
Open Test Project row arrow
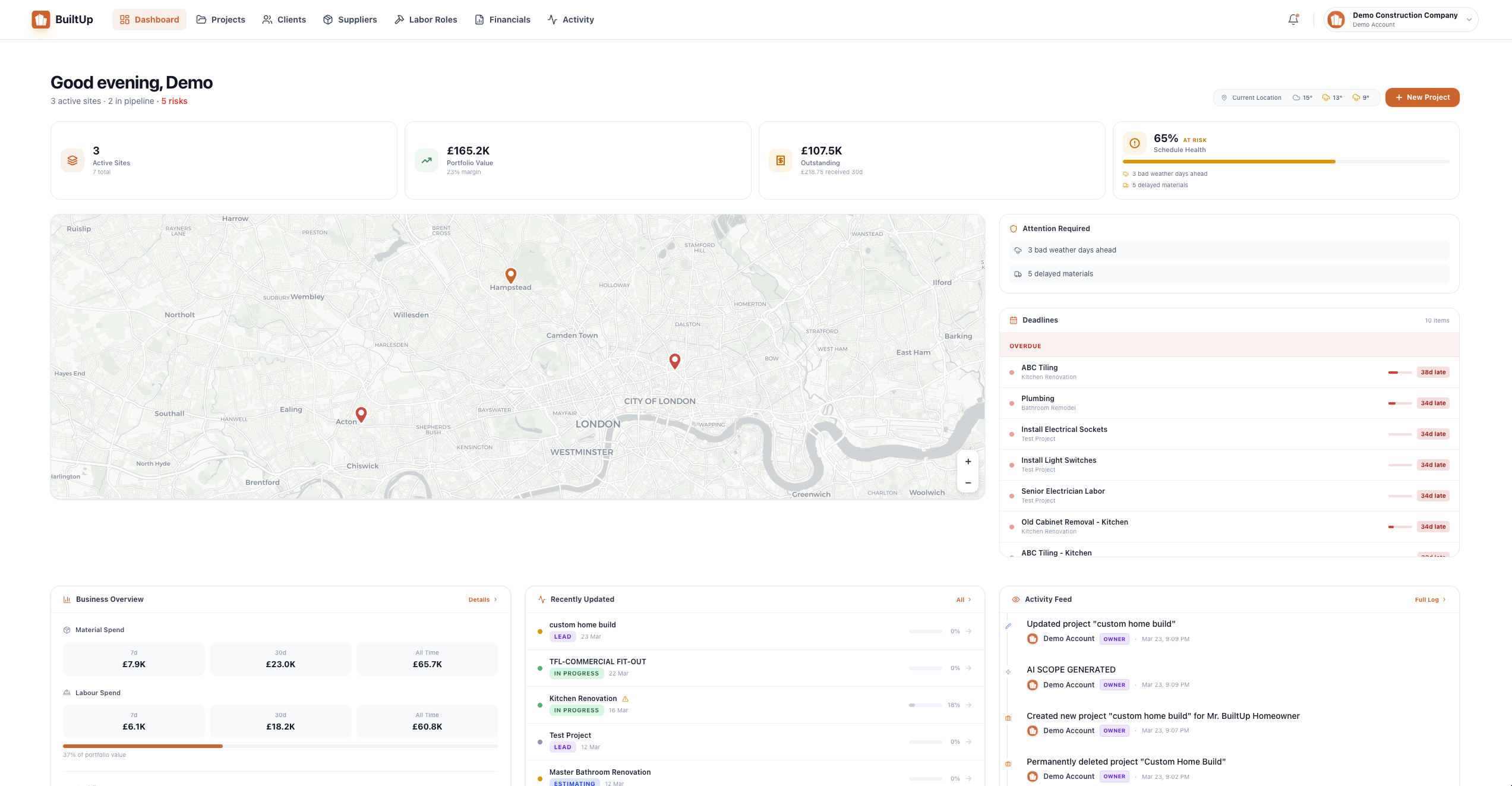coord(969,742)
